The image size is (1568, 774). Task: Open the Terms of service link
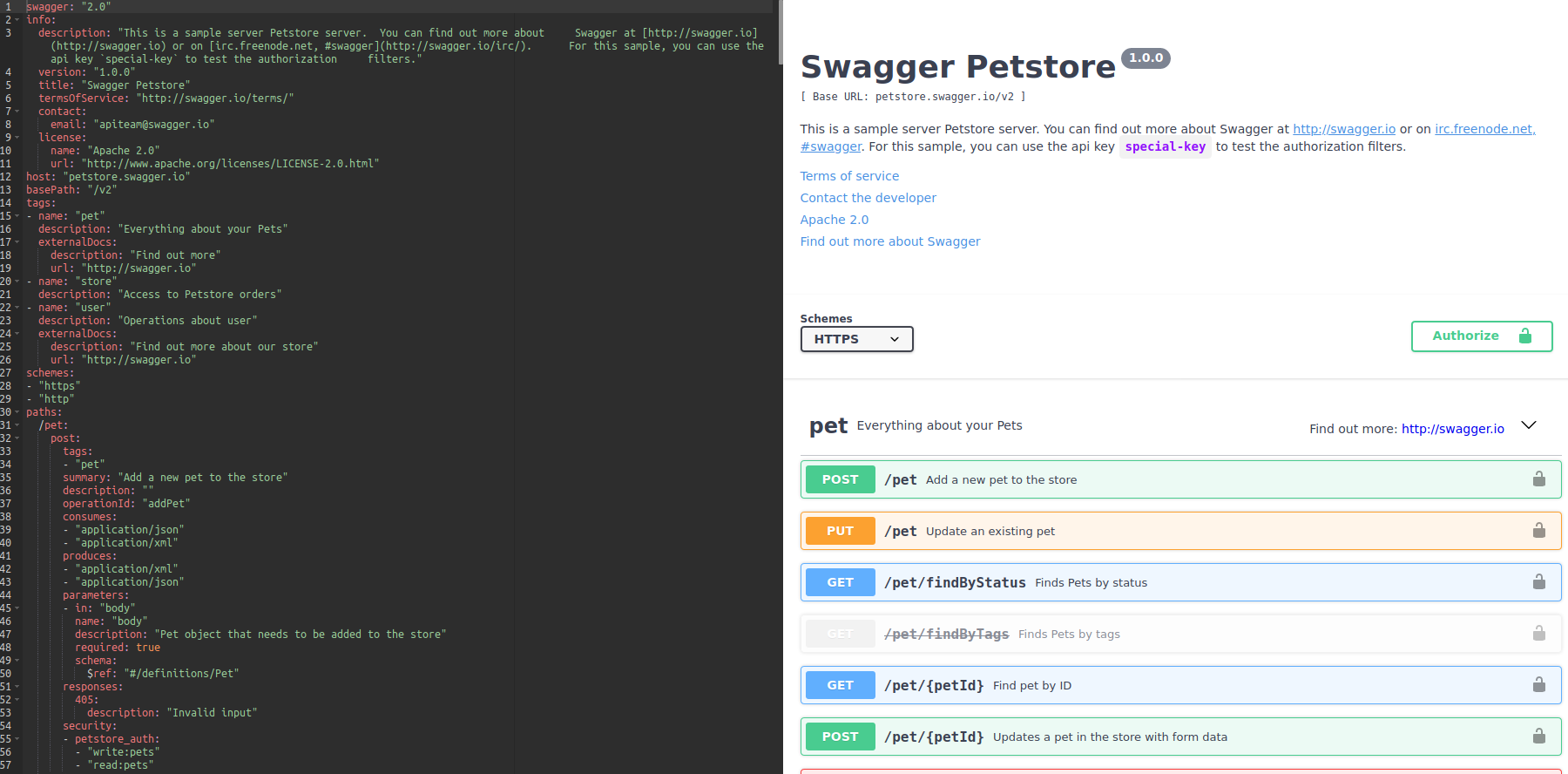[x=849, y=176]
